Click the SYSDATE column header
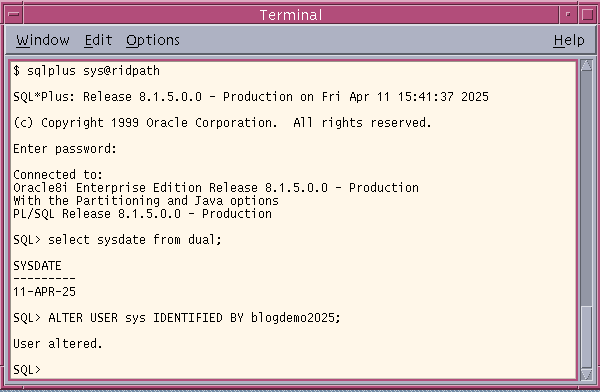Screen dimensions: 600x392 tap(37, 266)
